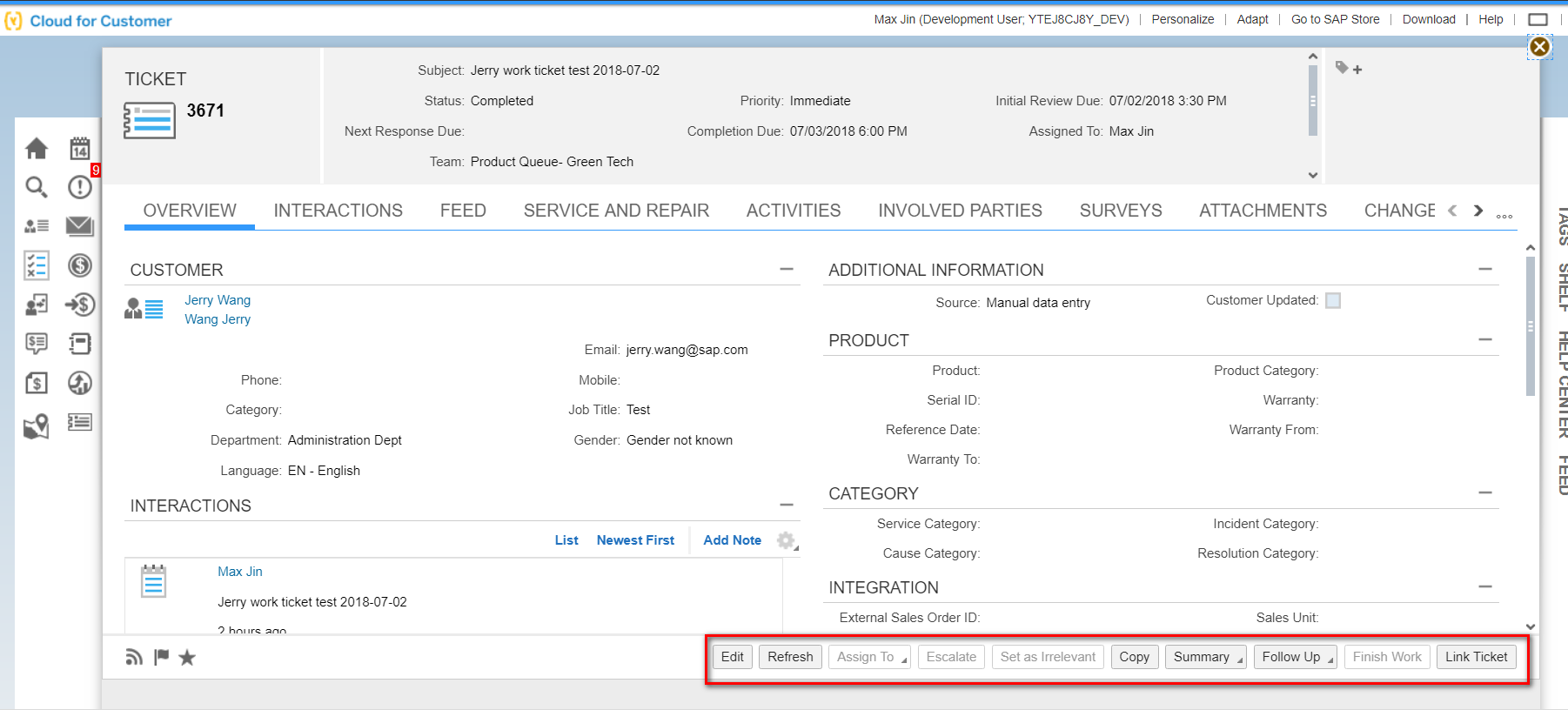Click Go to SAP Store
1568x710 pixels.
pos(1335,19)
